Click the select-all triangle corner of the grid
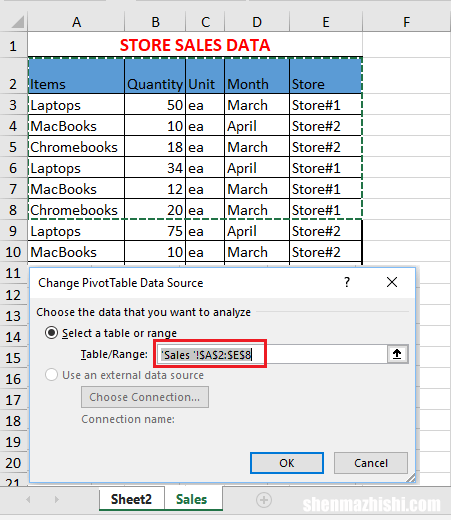 17,22
